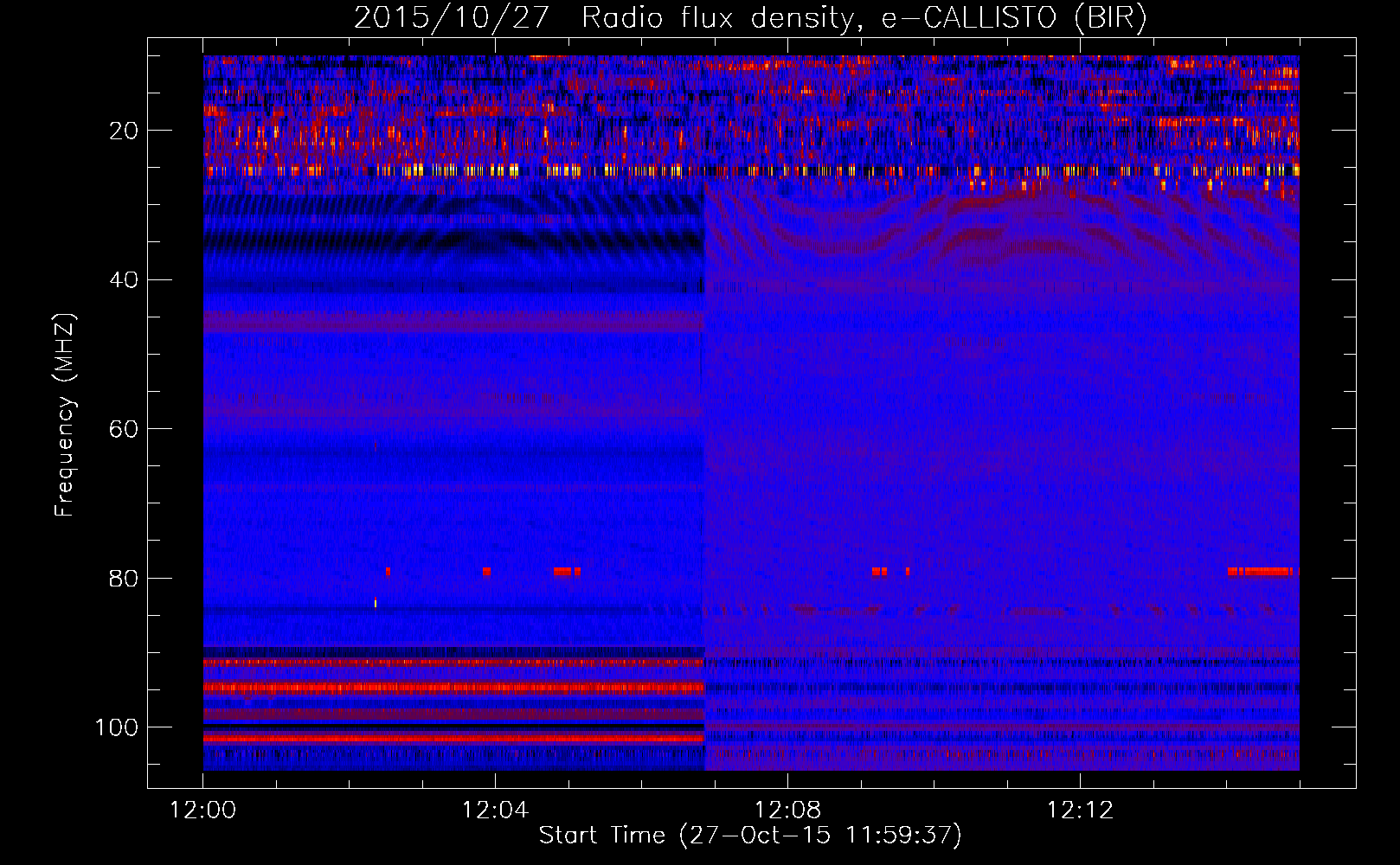Click the "Start Time (27-Oct-15 11:59:37)" label
The width and height of the screenshot is (1400, 865).
pyautogui.click(x=750, y=836)
